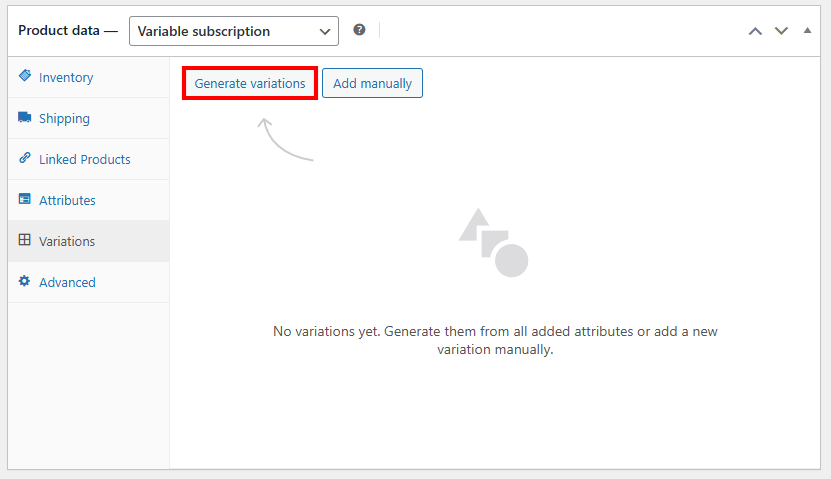This screenshot has width=831, height=479.
Task: Click the Add manually button
Action: point(372,83)
